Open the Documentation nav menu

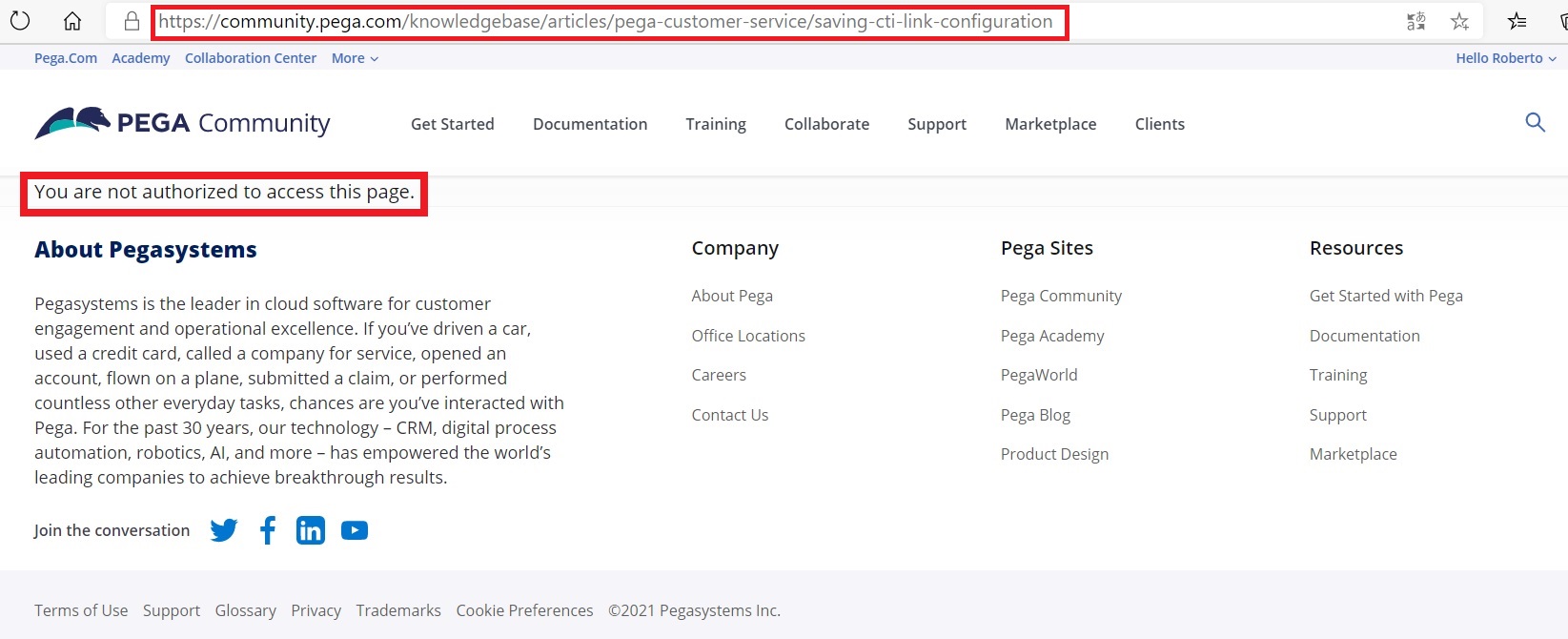point(590,124)
